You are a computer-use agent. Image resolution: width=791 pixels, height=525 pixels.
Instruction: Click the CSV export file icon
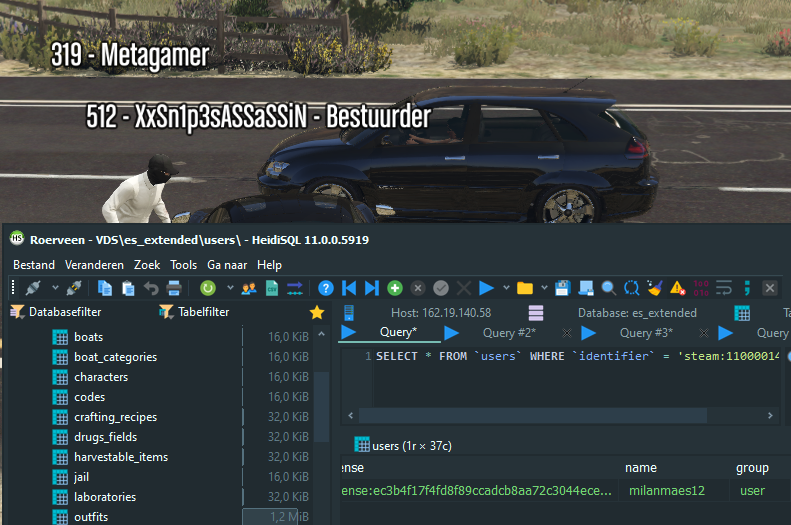point(272,288)
